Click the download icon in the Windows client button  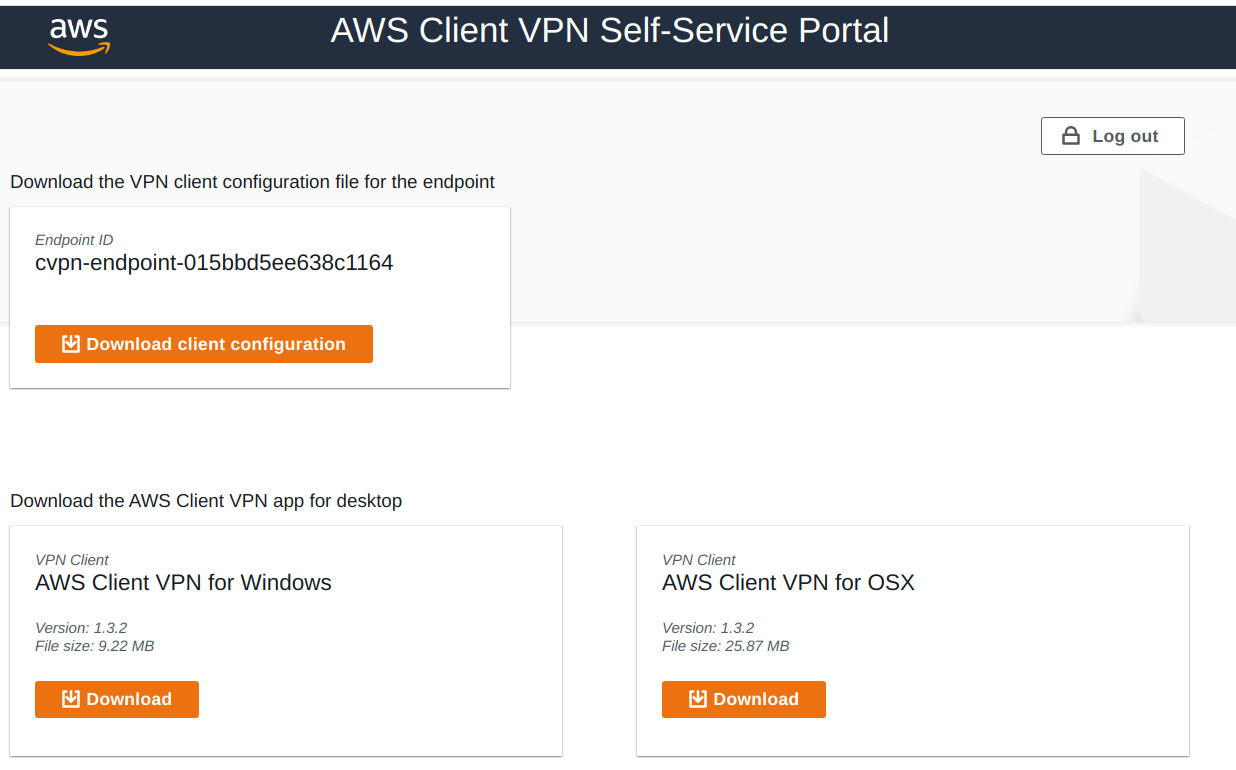tap(70, 699)
